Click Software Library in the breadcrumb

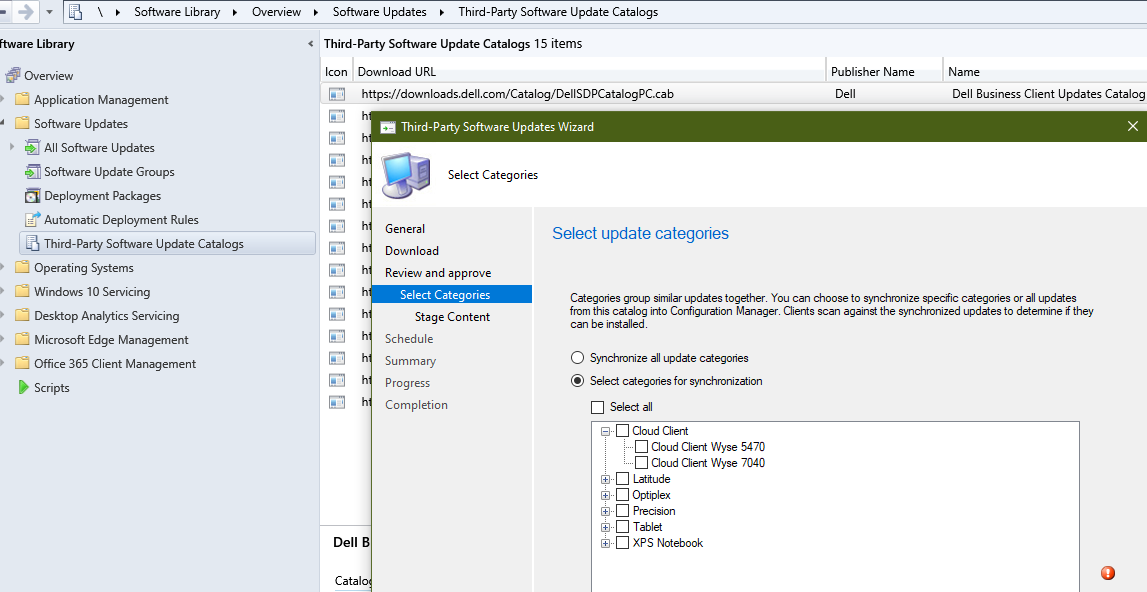click(177, 12)
